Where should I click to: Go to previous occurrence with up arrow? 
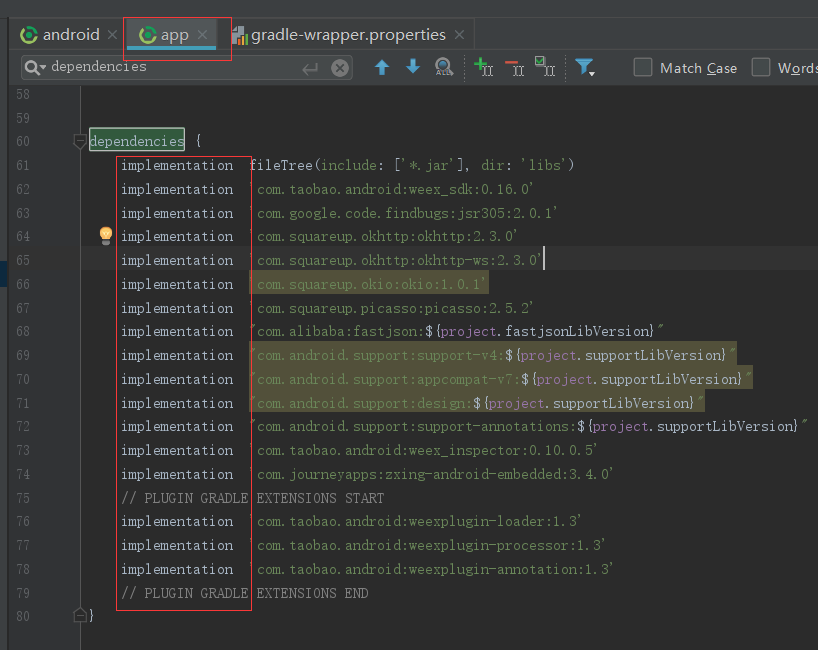382,67
